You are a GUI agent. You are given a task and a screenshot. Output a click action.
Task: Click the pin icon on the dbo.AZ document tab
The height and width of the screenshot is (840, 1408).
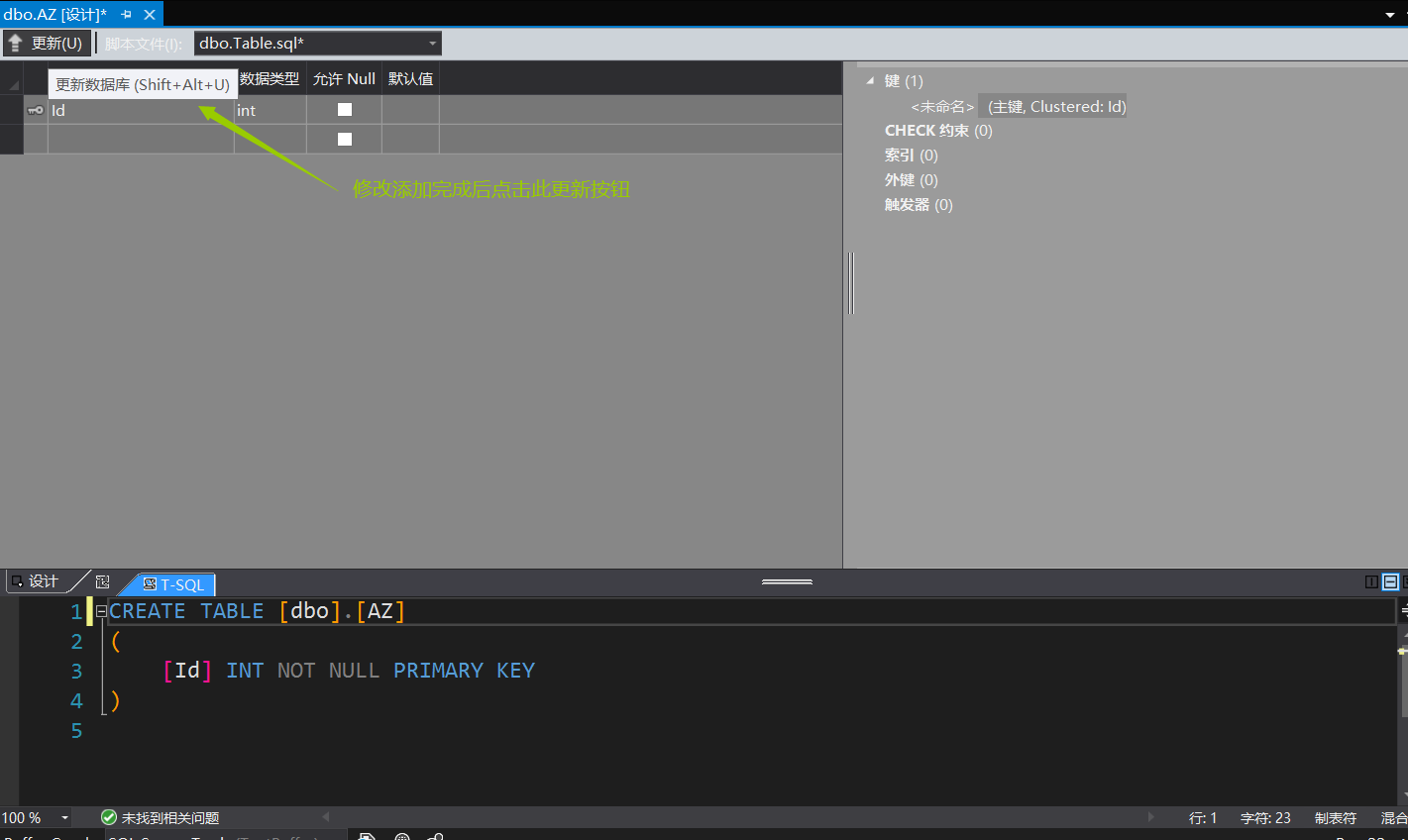[x=126, y=15]
